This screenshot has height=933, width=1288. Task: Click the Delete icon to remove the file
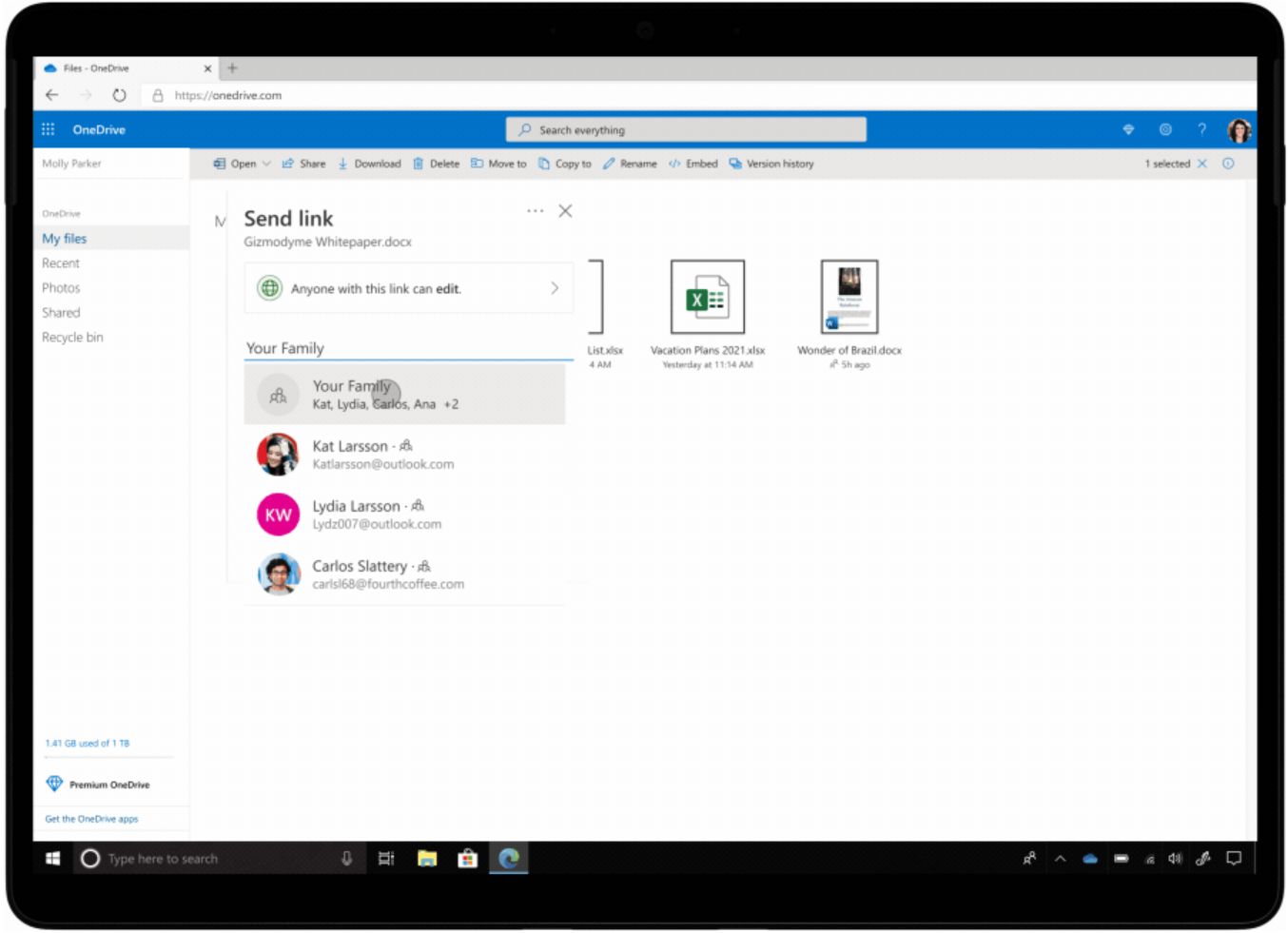[437, 164]
